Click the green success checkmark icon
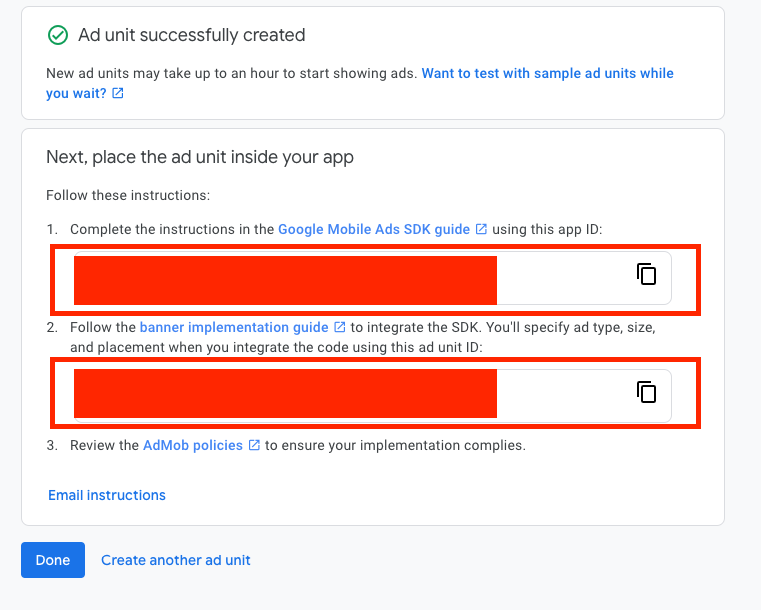The height and width of the screenshot is (610, 761). tap(58, 35)
